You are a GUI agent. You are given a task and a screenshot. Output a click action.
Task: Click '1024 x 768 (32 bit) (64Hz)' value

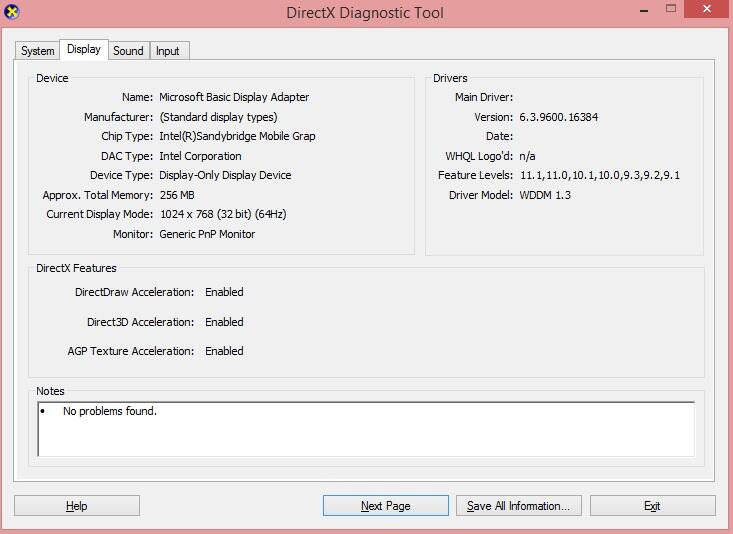click(x=223, y=214)
